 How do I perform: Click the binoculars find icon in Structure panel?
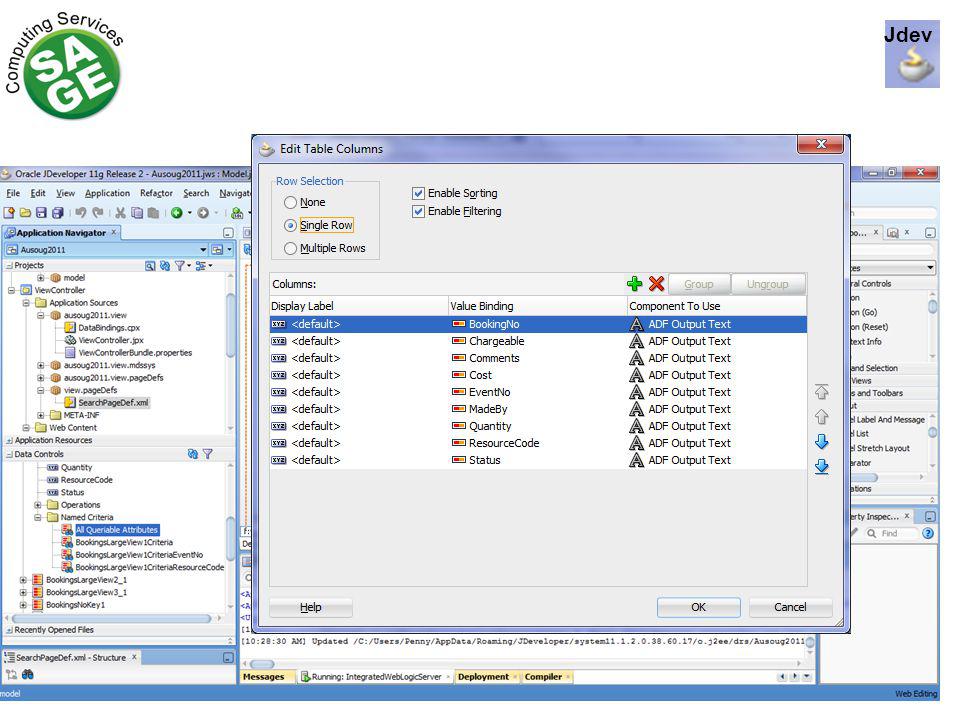[28, 674]
